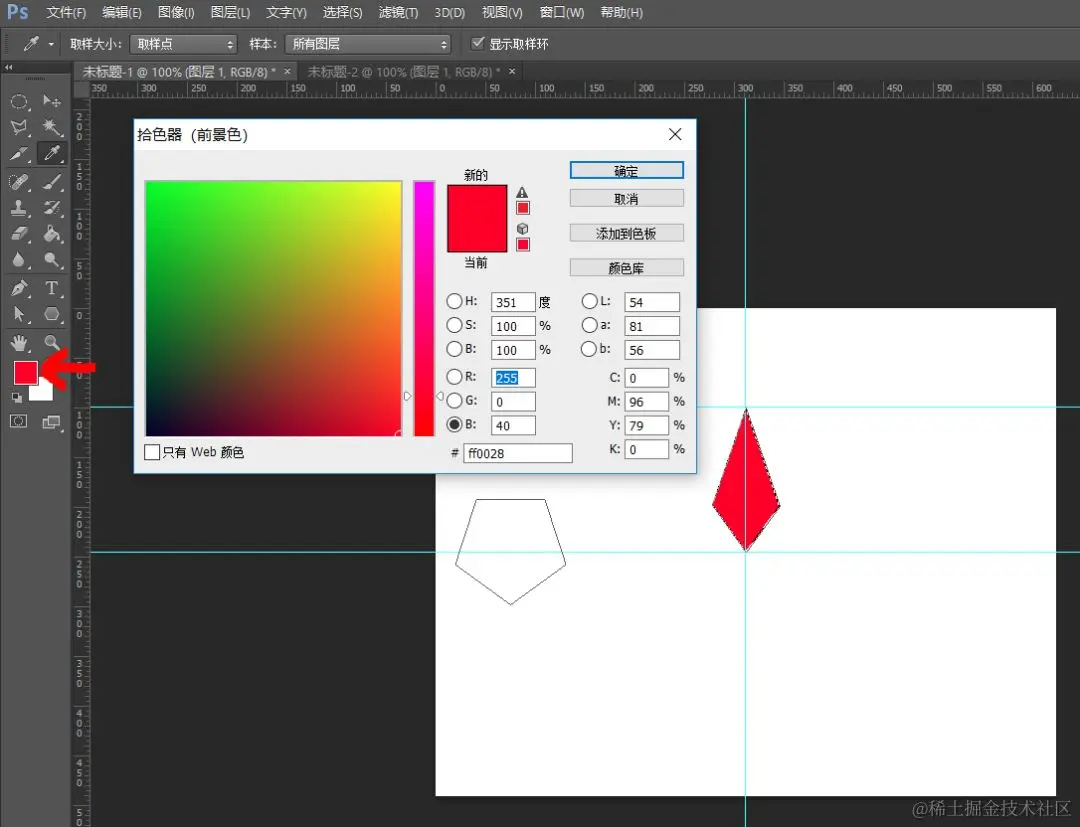The height and width of the screenshot is (827, 1080).
Task: Click 添加到色板 button
Action: point(627,233)
